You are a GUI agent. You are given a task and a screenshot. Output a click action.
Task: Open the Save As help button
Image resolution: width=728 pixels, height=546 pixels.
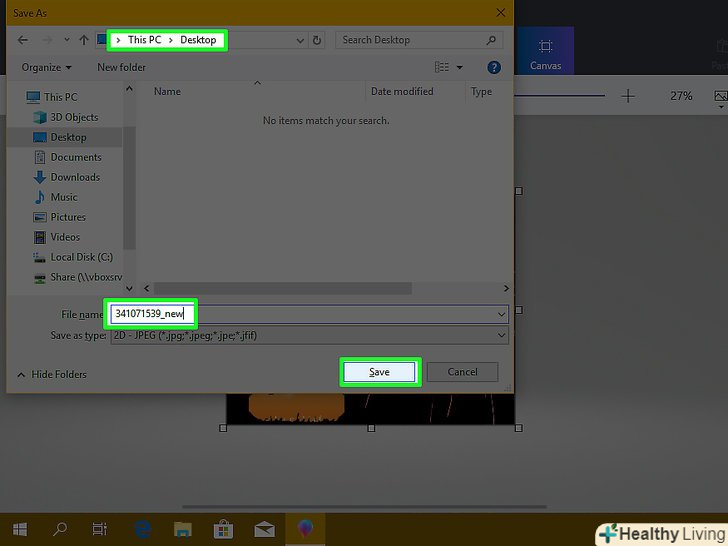click(x=494, y=68)
